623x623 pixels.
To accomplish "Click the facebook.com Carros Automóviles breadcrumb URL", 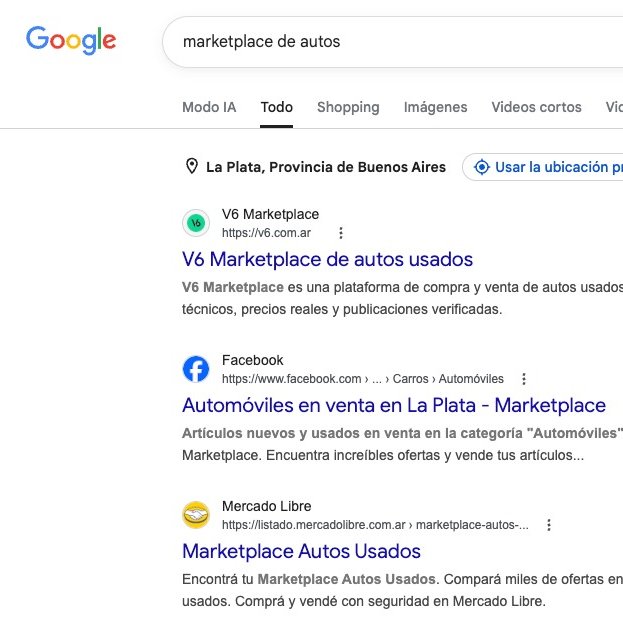I will [x=362, y=379].
